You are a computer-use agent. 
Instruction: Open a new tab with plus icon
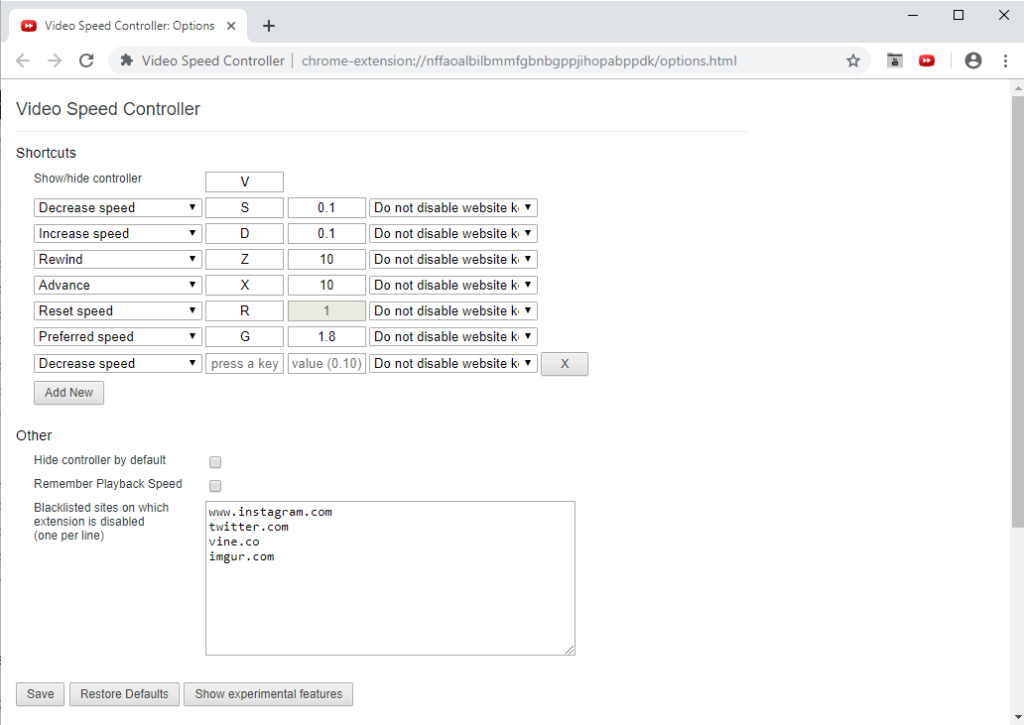(x=268, y=26)
